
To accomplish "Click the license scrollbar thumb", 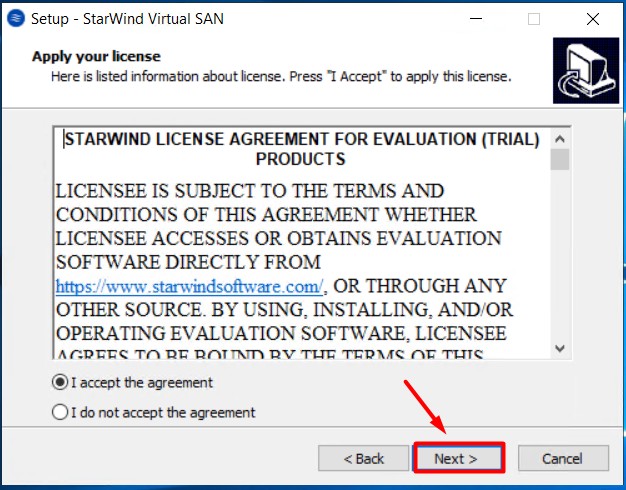I will click(x=560, y=159).
